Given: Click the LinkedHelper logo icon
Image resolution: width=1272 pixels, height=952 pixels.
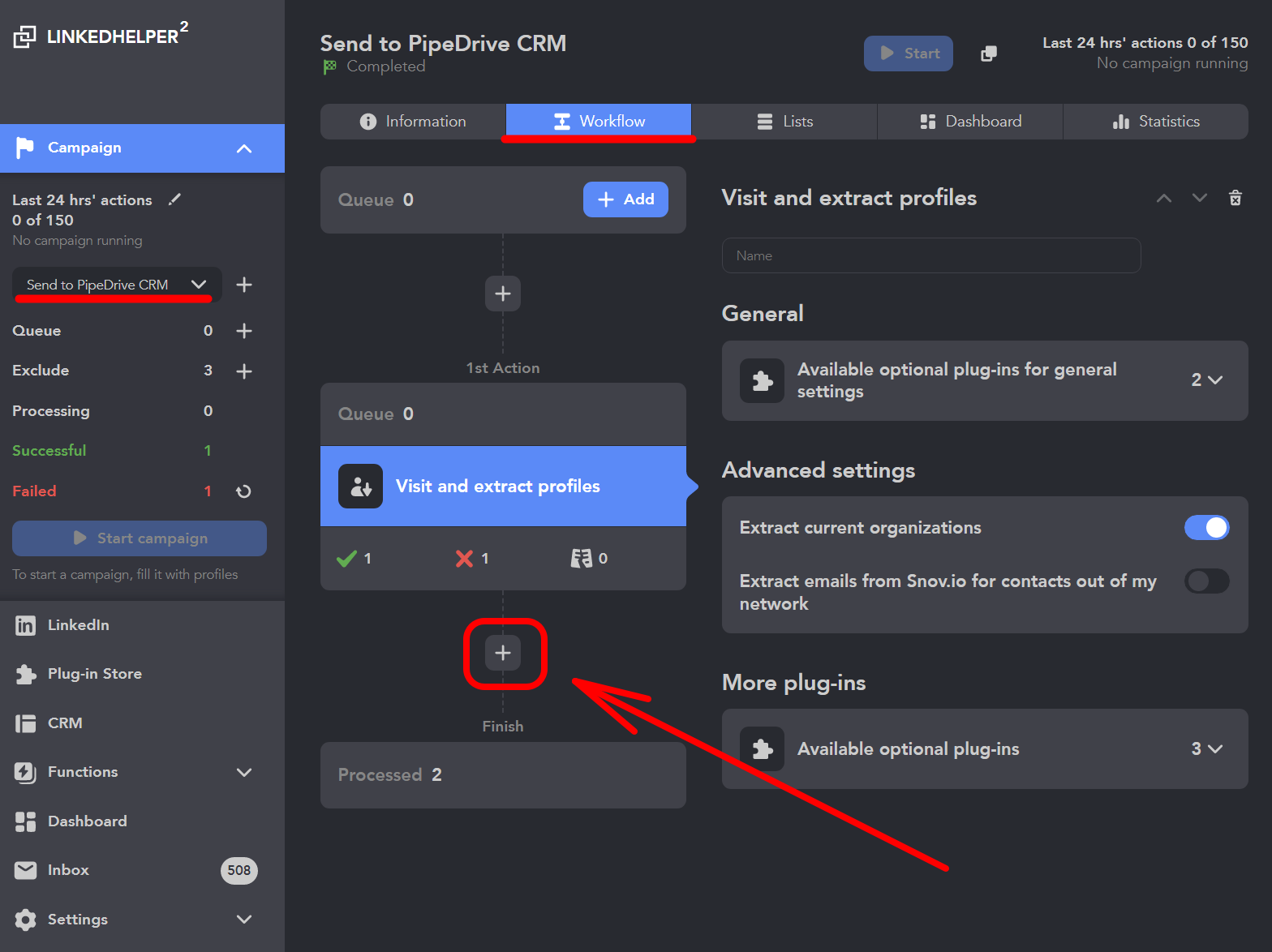Looking at the screenshot, I should pos(24,36).
